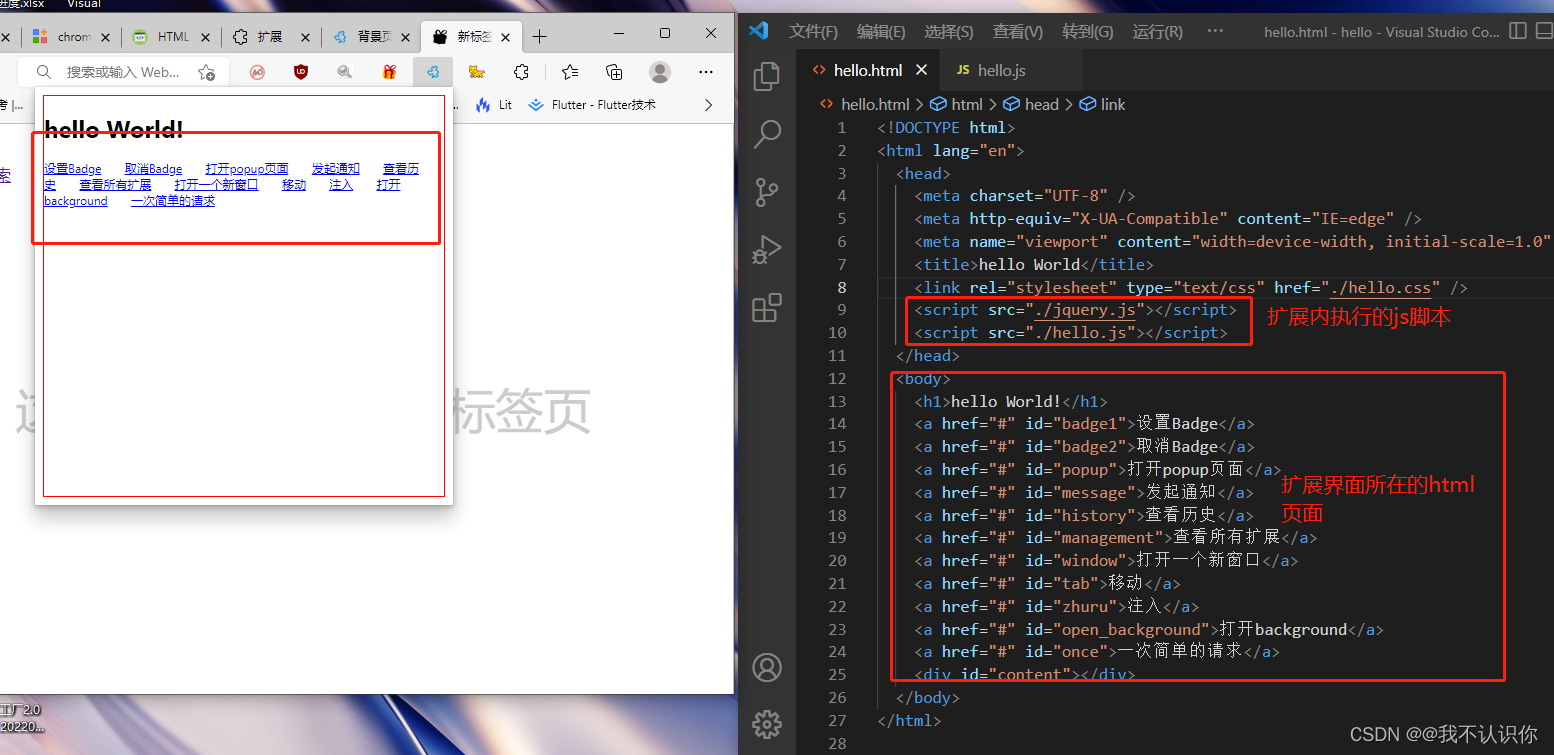Open the 查看(V) menu
Viewport: 1554px width, 755px height.
pos(1017,32)
